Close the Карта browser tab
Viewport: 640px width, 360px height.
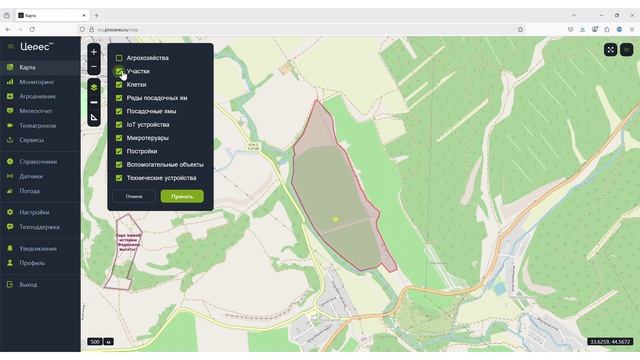84,16
